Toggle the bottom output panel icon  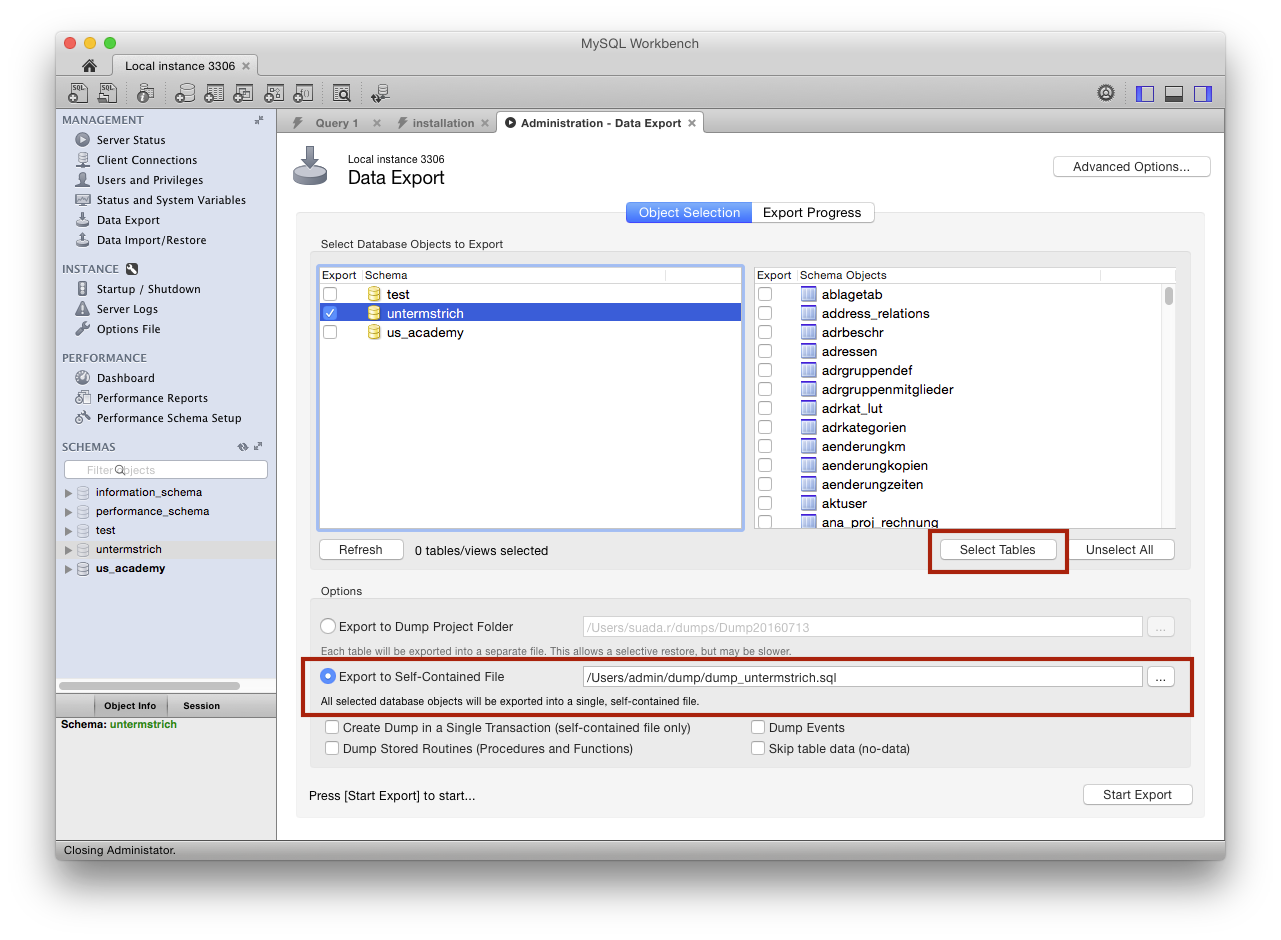pos(1174,94)
